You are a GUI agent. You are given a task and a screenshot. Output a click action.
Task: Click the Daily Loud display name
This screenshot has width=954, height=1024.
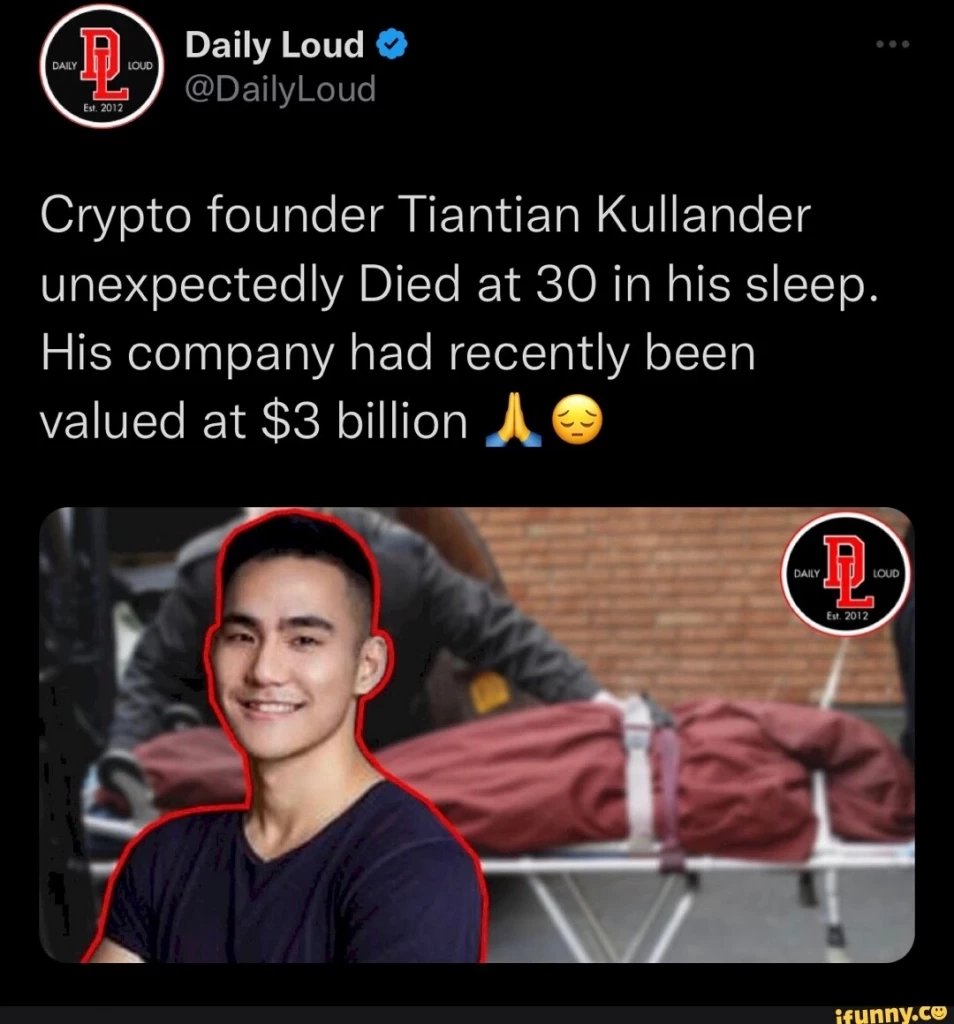pos(274,45)
